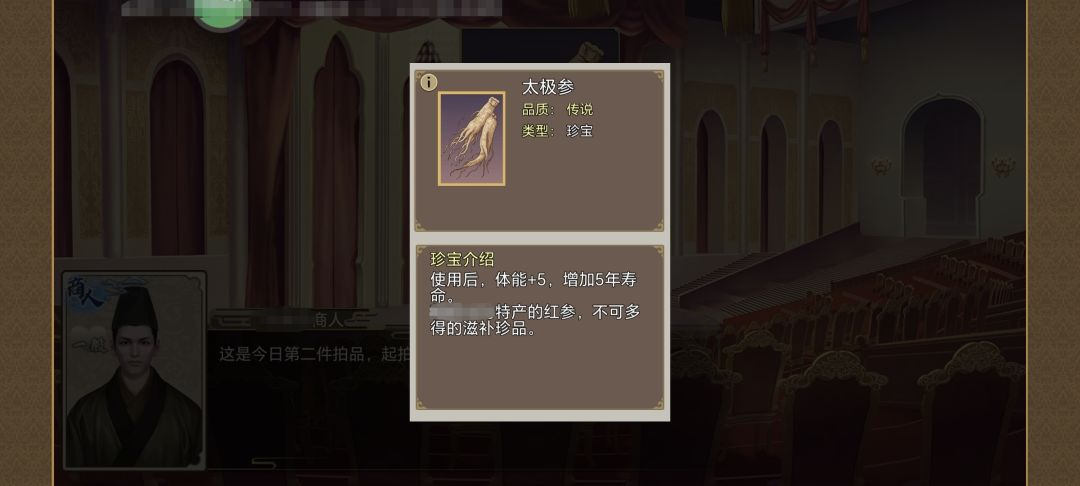Screen dimensions: 1080x486
Task: Click the dimmed auction item above popup
Action: point(540,46)
